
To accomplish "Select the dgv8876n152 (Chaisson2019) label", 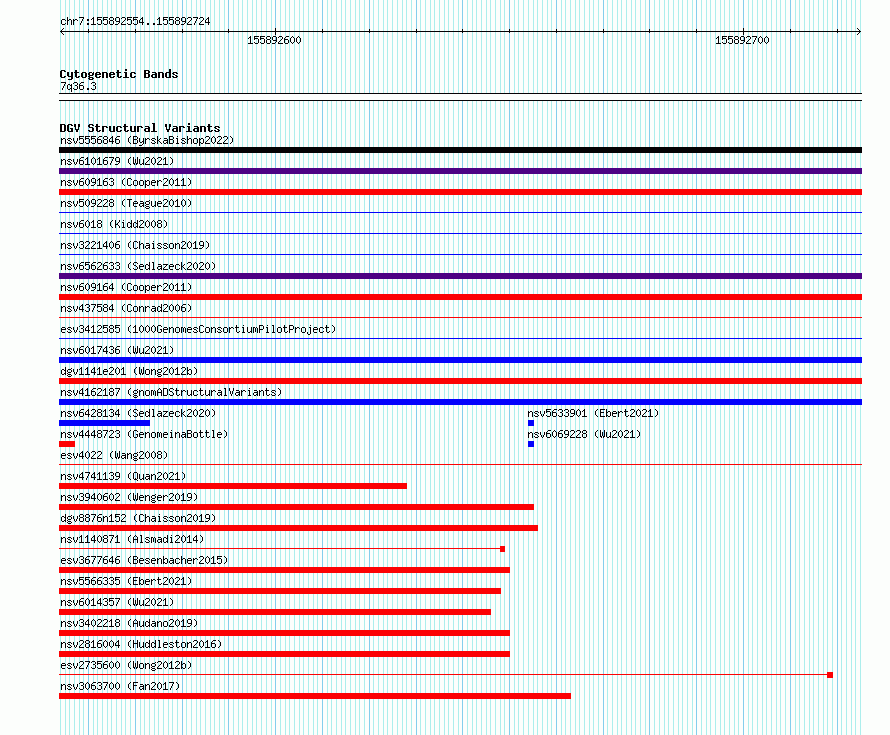I will 138,518.
